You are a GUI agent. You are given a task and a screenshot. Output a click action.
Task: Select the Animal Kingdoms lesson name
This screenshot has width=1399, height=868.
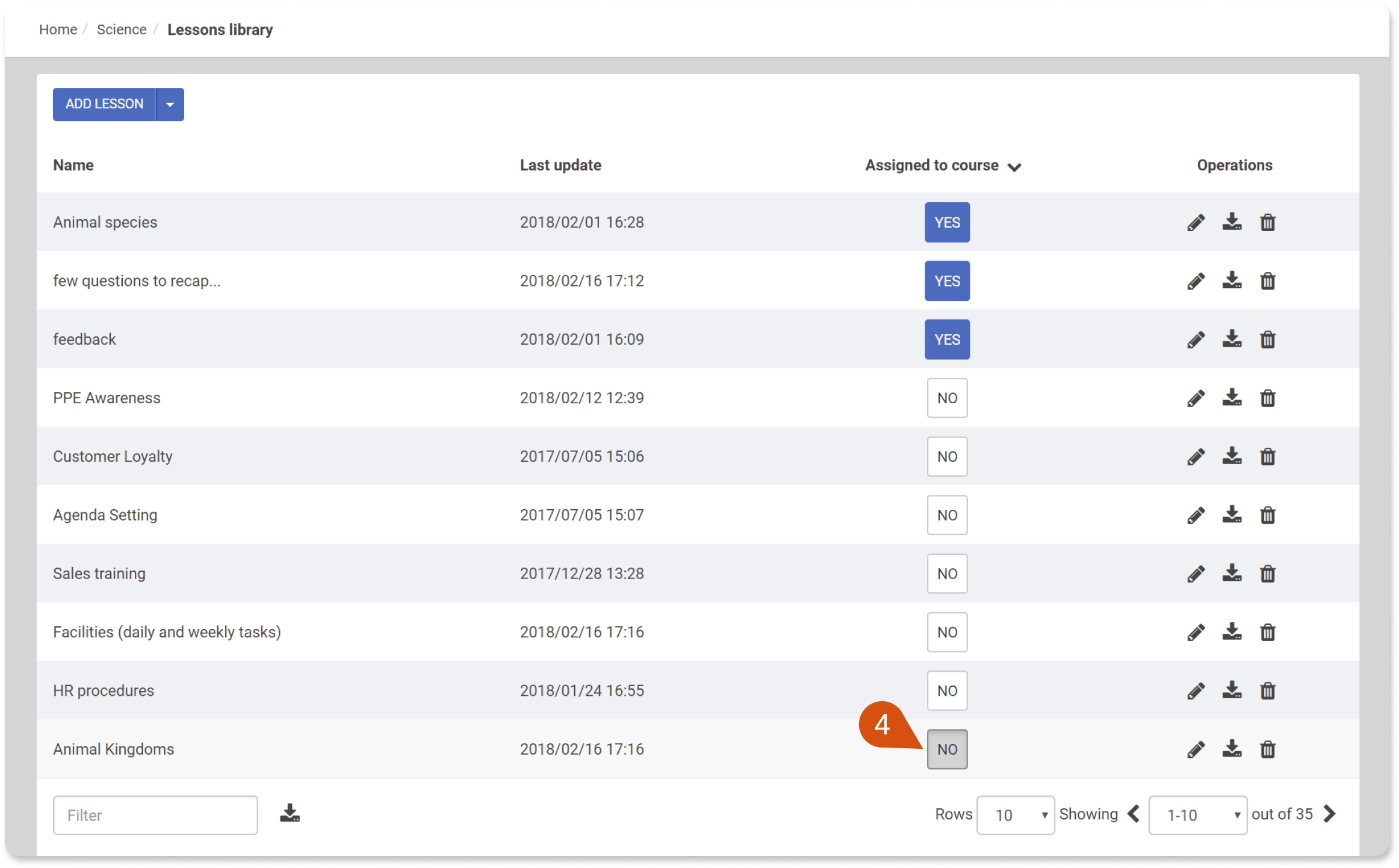pyautogui.click(x=113, y=749)
